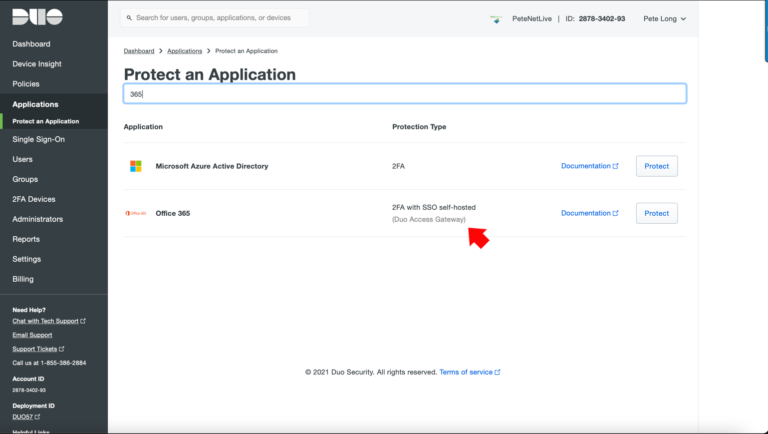This screenshot has width=768, height=434.
Task: Open 2FA Devices in the sidebar
Action: click(34, 199)
